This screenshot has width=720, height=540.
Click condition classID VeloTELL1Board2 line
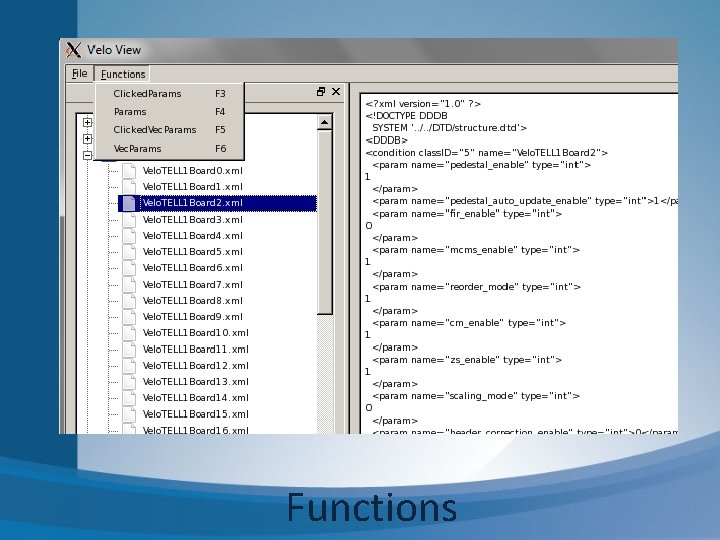[x=486, y=152]
